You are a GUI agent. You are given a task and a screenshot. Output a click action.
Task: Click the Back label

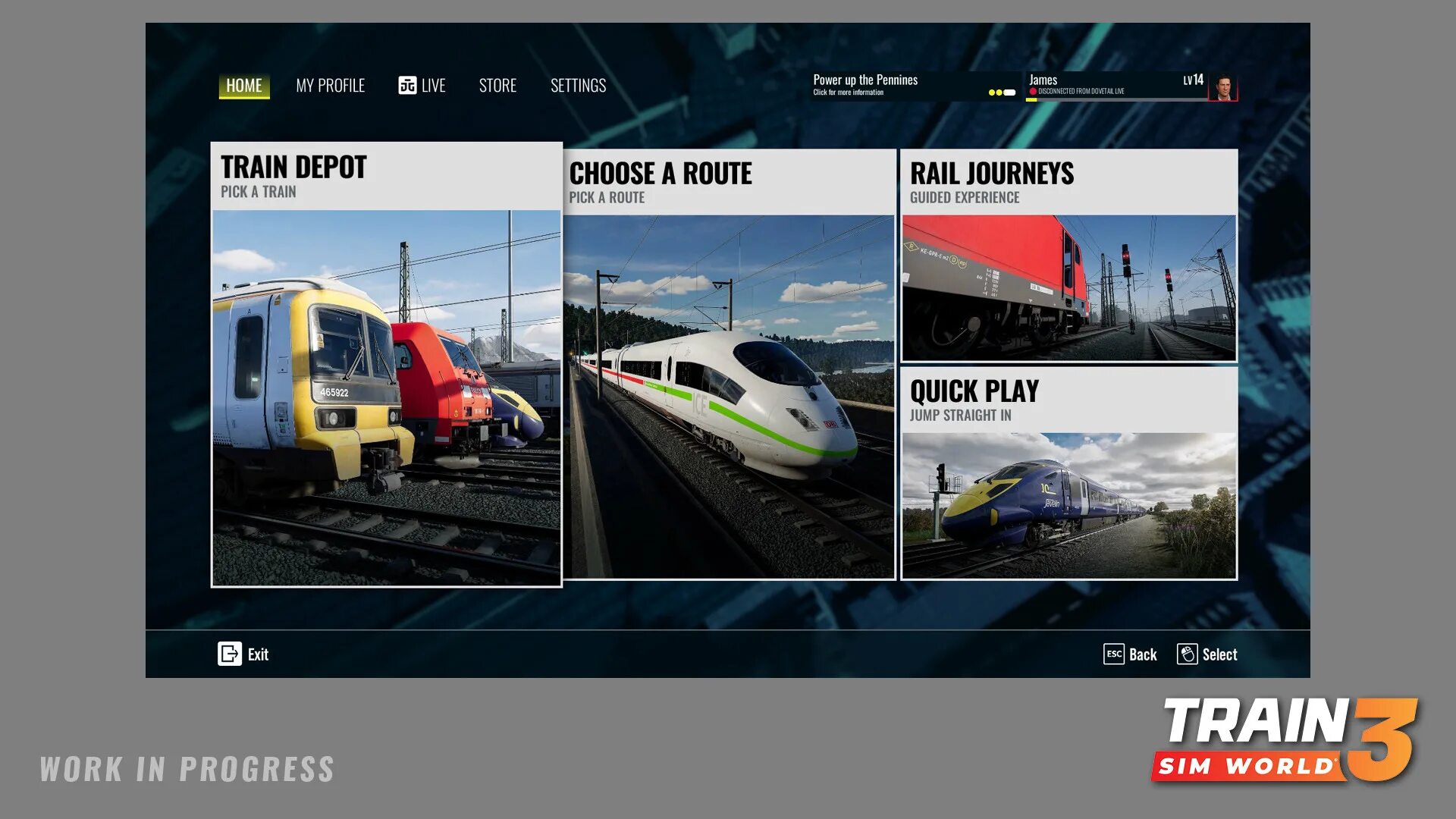coord(1143,654)
